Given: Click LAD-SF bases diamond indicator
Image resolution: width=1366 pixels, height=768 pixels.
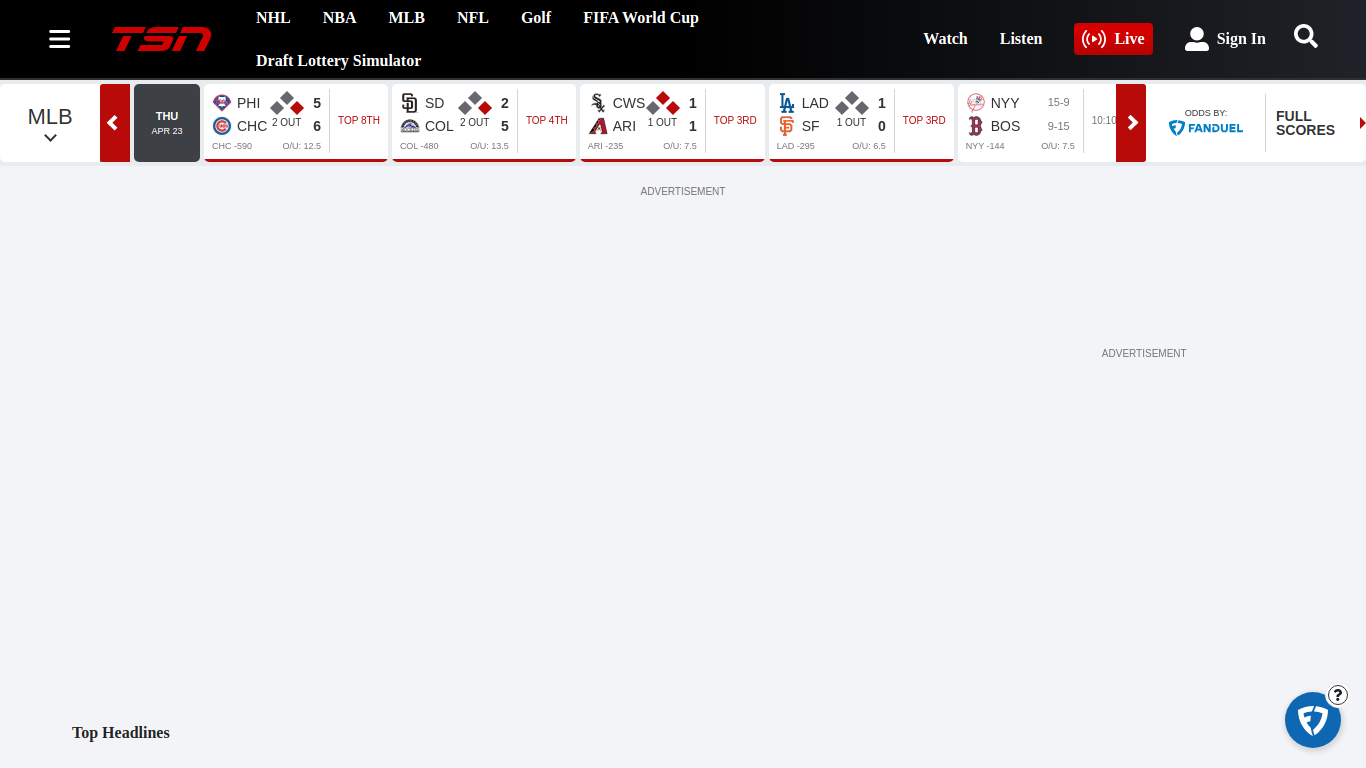Looking at the screenshot, I should (852, 102).
